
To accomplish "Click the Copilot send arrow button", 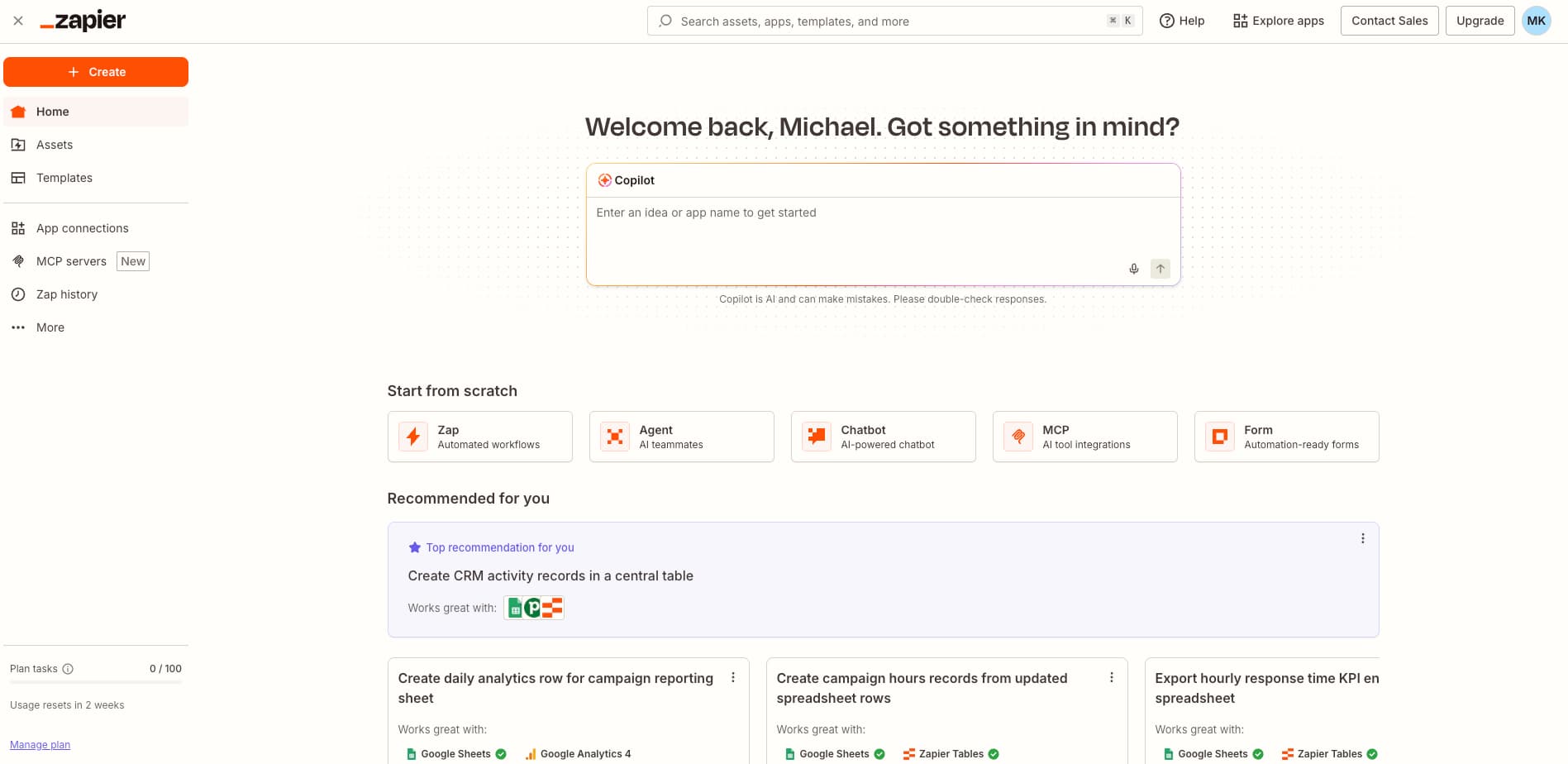I will (x=1161, y=269).
